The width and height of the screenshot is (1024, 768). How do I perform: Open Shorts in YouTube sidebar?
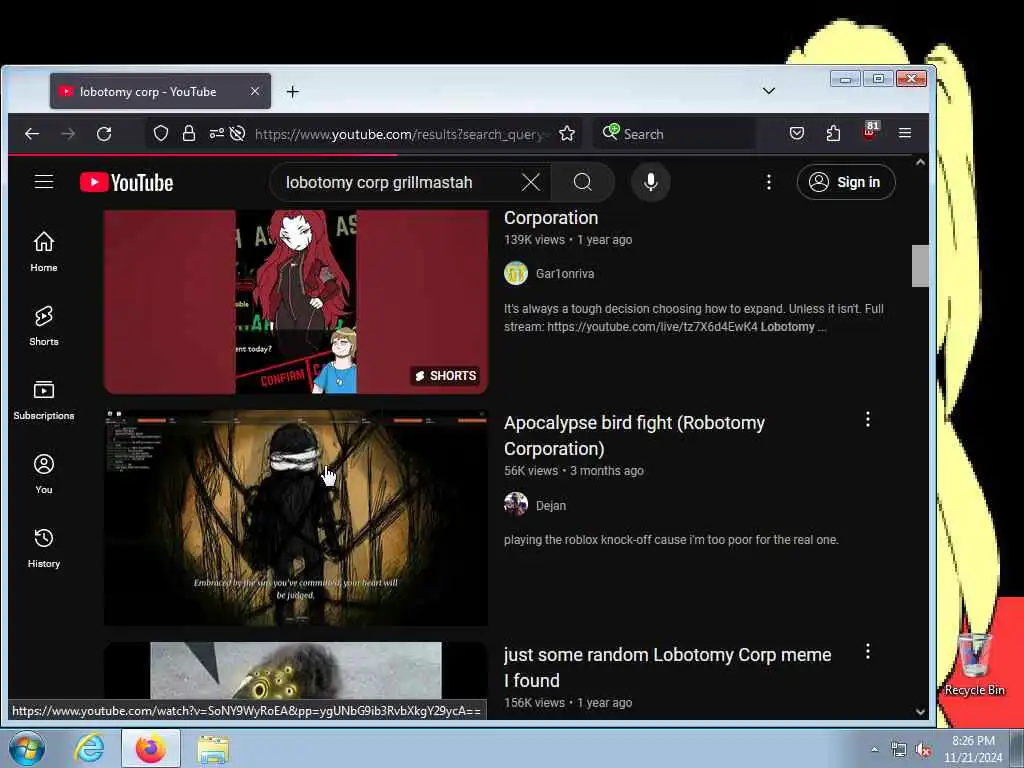tap(44, 326)
